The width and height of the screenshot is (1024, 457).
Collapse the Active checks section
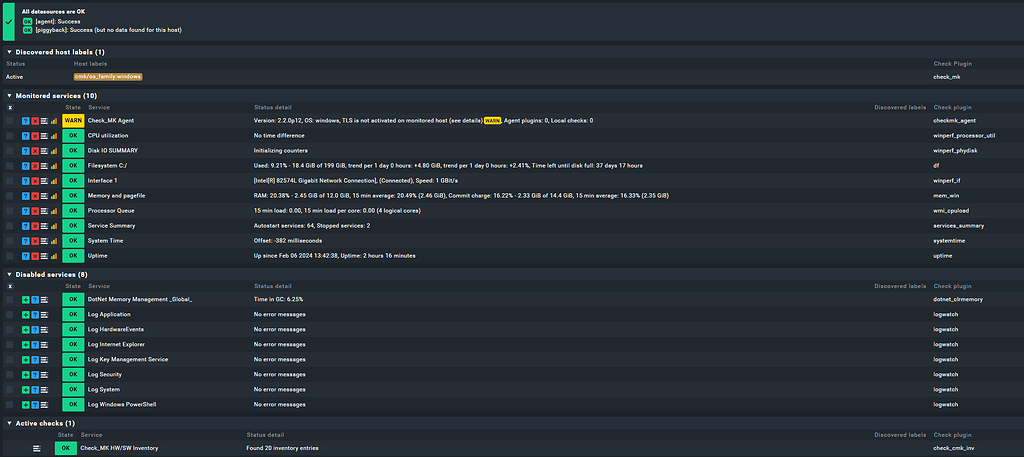(x=9, y=423)
